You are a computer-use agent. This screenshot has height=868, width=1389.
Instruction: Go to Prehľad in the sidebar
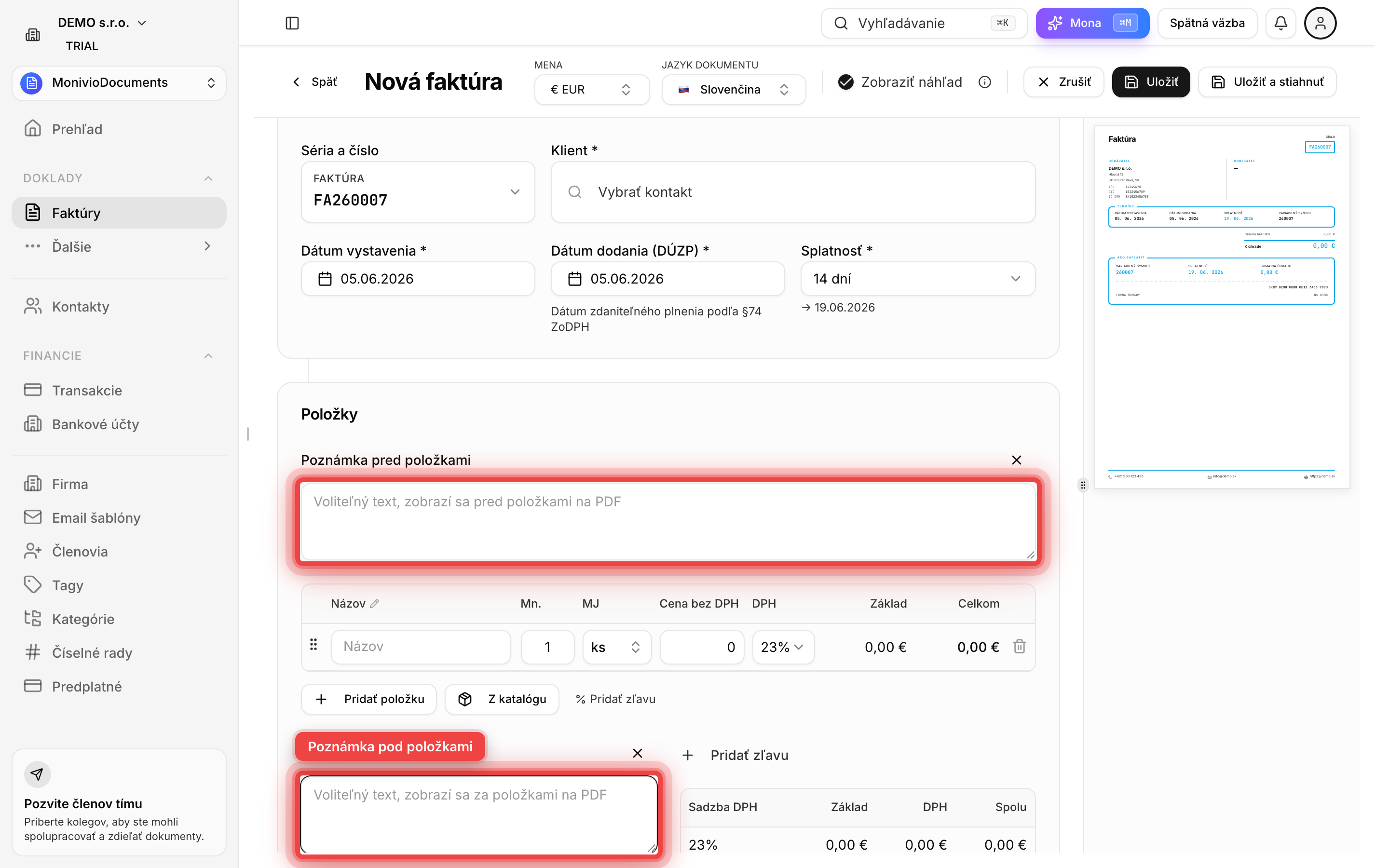119,129
